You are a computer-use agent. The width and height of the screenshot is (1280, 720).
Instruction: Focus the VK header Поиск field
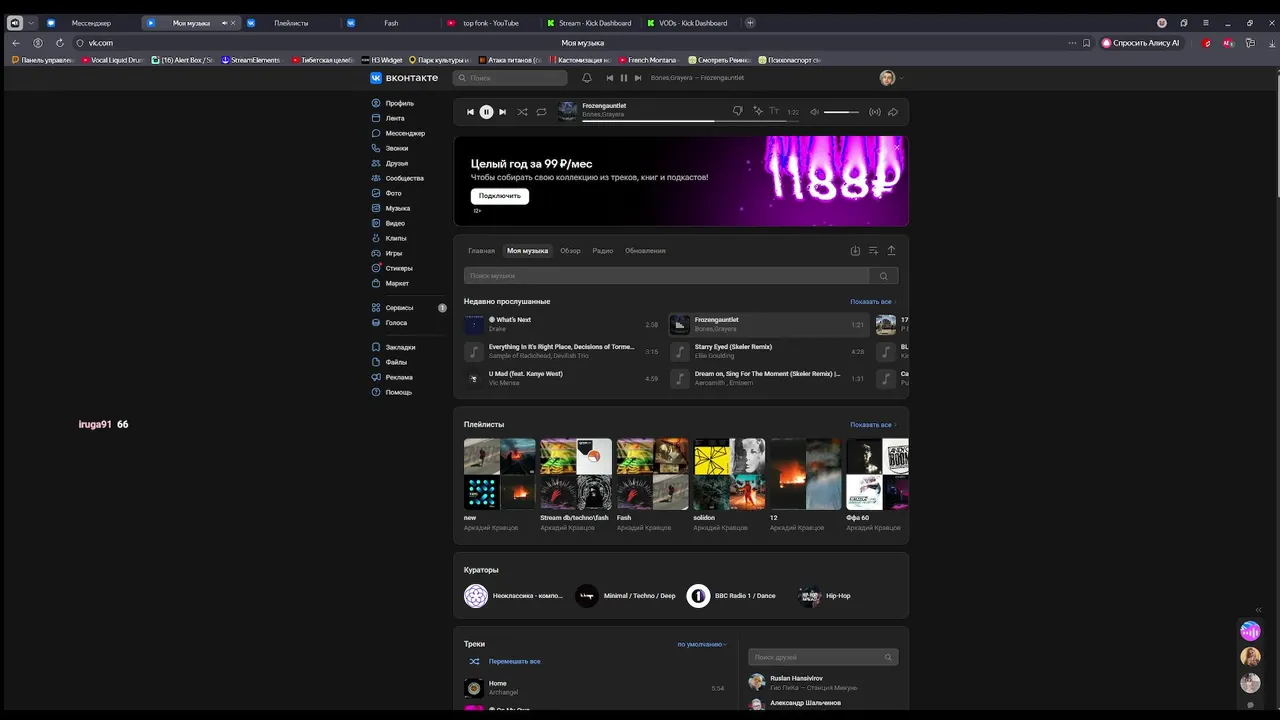pyautogui.click(x=510, y=78)
